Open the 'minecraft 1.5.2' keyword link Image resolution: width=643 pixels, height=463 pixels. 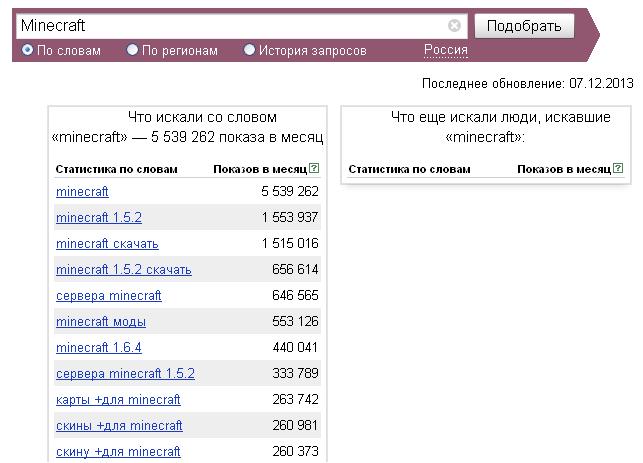99,217
